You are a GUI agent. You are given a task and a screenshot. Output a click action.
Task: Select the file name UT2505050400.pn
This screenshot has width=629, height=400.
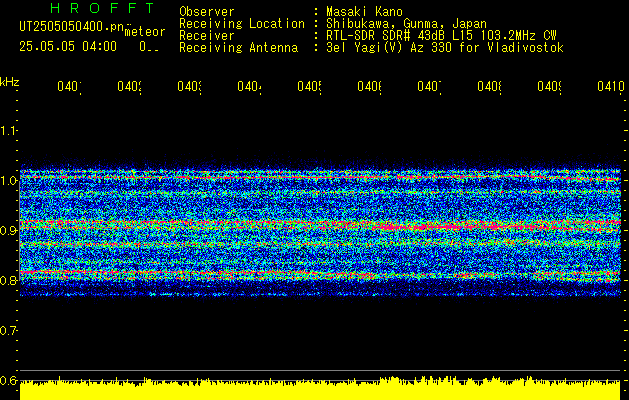71,26
